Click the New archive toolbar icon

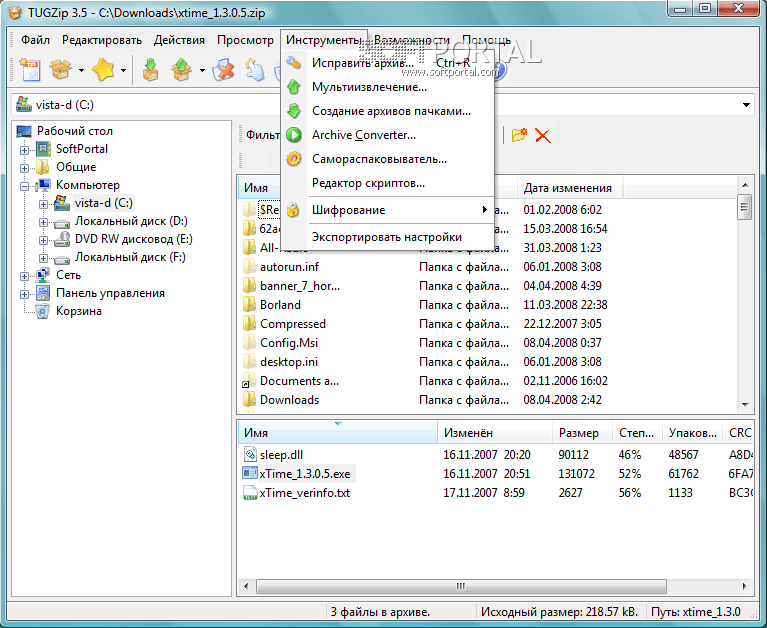[29, 70]
